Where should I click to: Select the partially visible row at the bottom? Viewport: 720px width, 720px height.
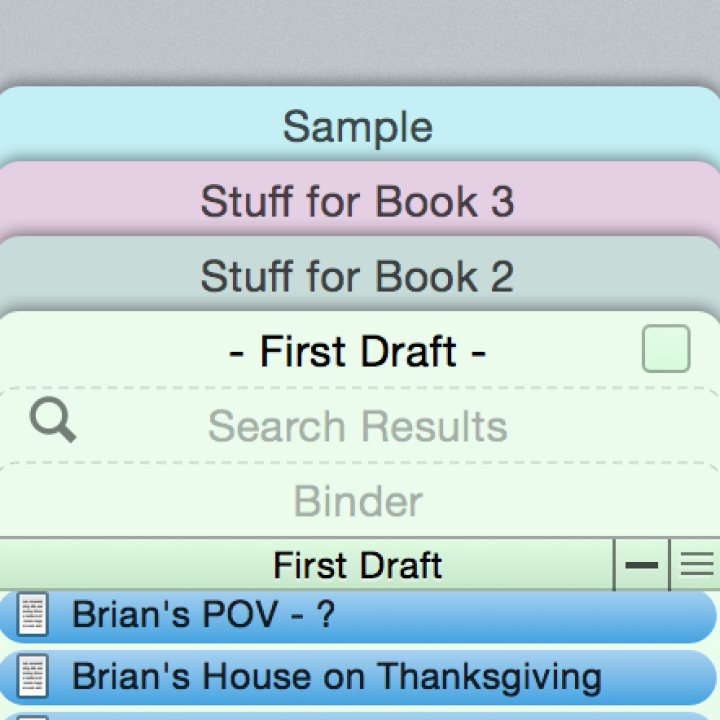360,716
